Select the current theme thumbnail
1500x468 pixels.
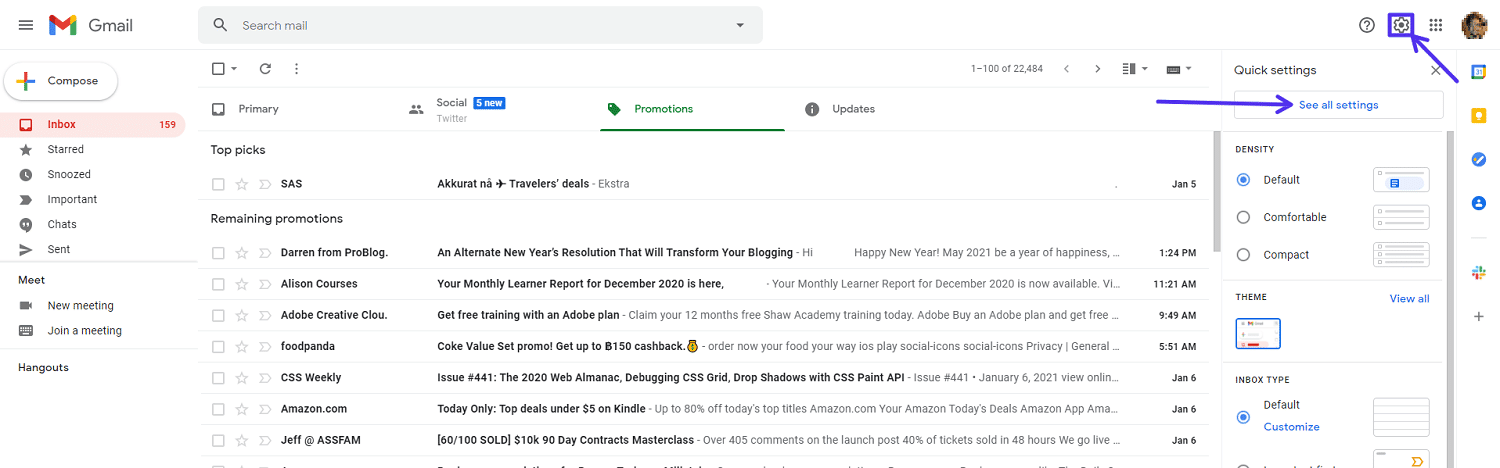click(x=1258, y=333)
